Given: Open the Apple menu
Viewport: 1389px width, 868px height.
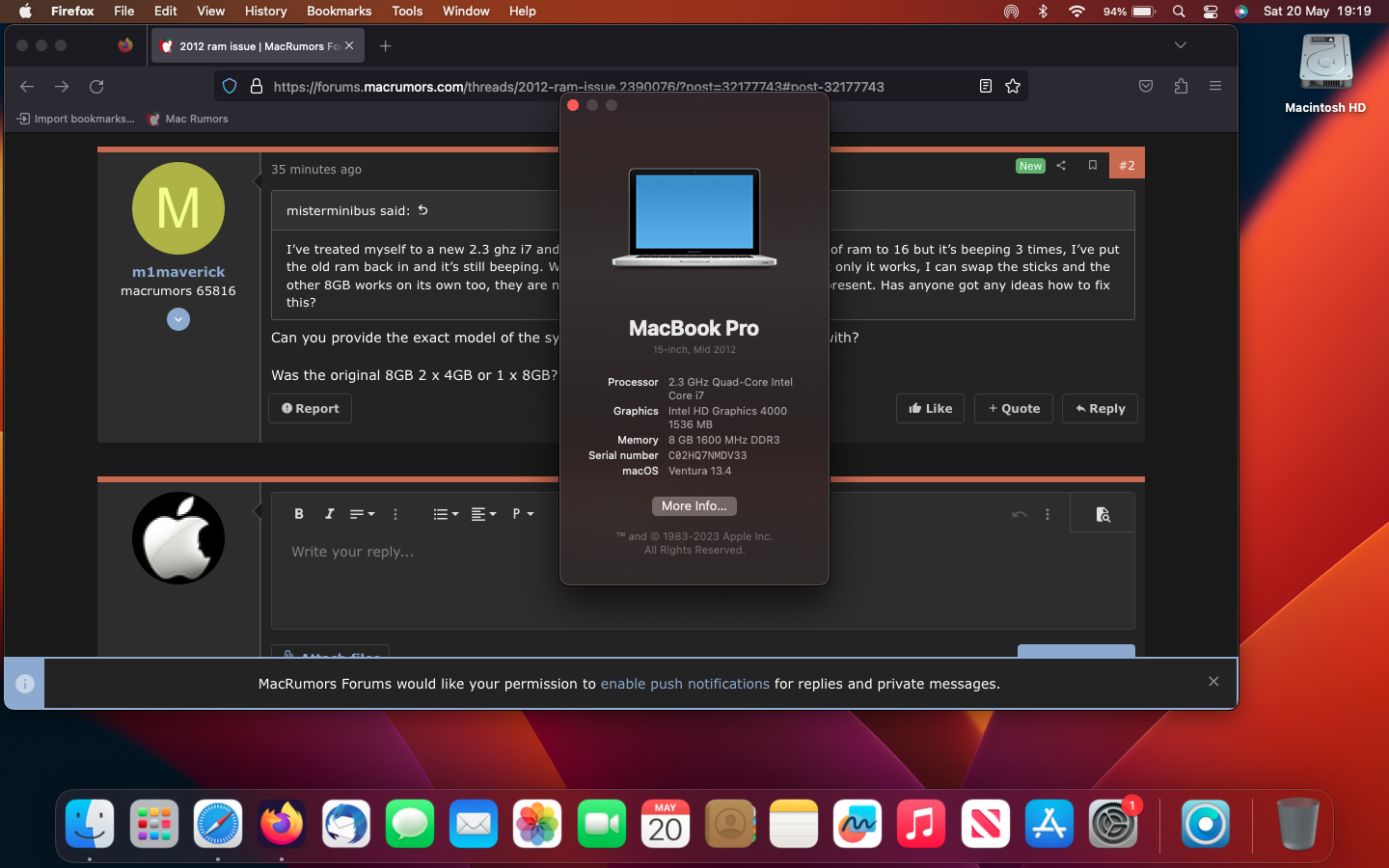Looking at the screenshot, I should 25,11.
